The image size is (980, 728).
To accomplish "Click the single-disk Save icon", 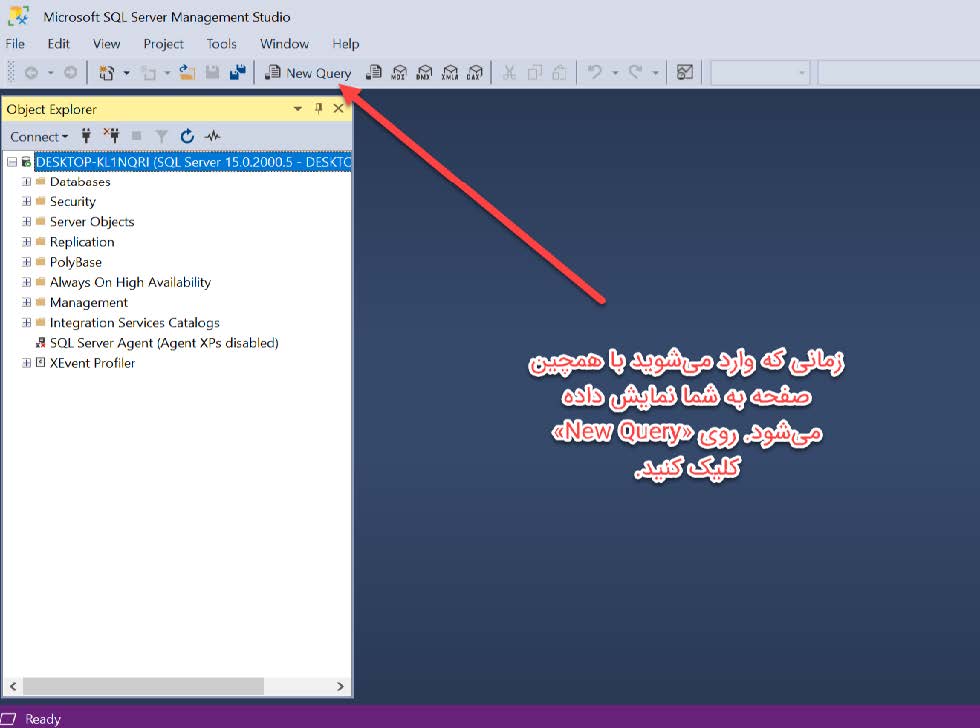I will [x=212, y=73].
